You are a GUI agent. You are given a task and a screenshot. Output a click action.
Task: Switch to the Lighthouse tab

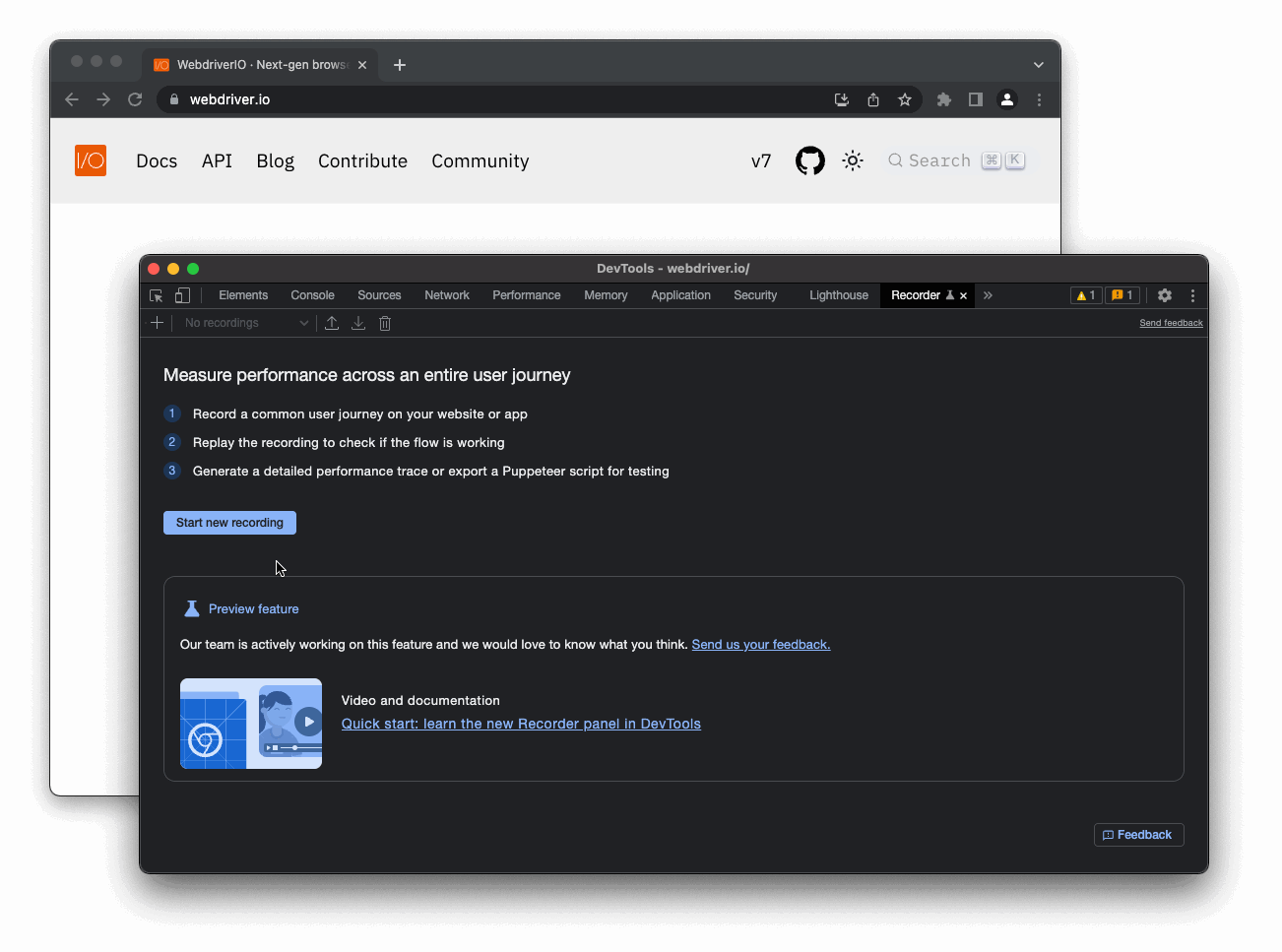pos(839,295)
